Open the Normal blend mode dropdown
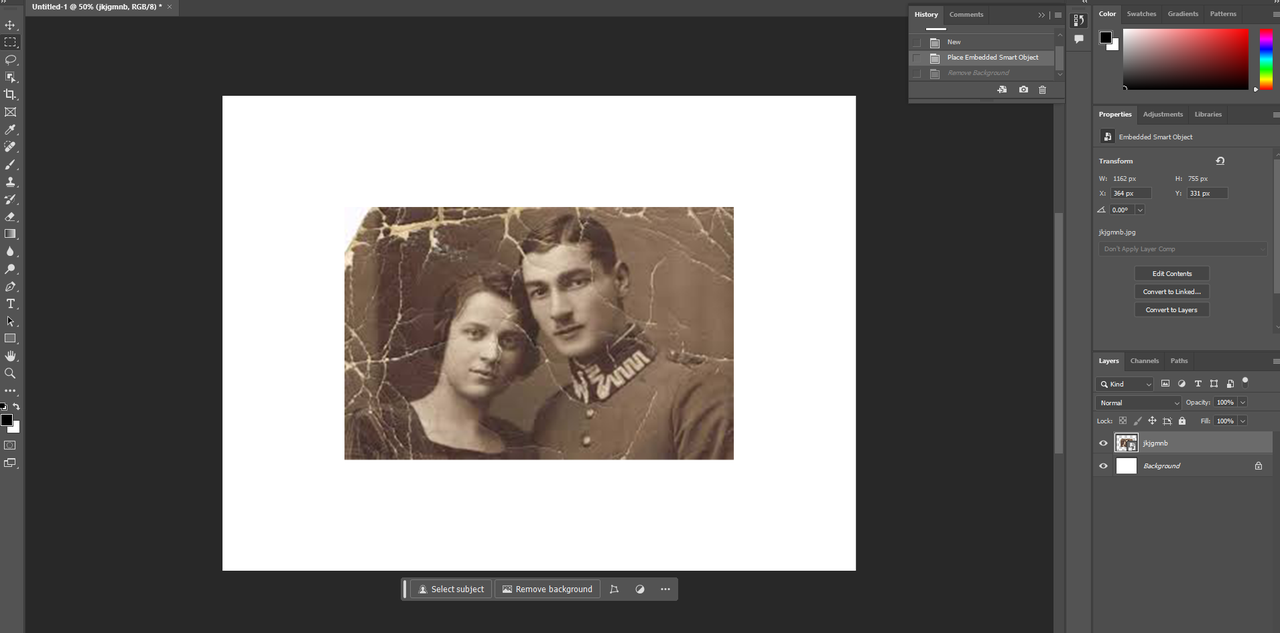 1138,403
